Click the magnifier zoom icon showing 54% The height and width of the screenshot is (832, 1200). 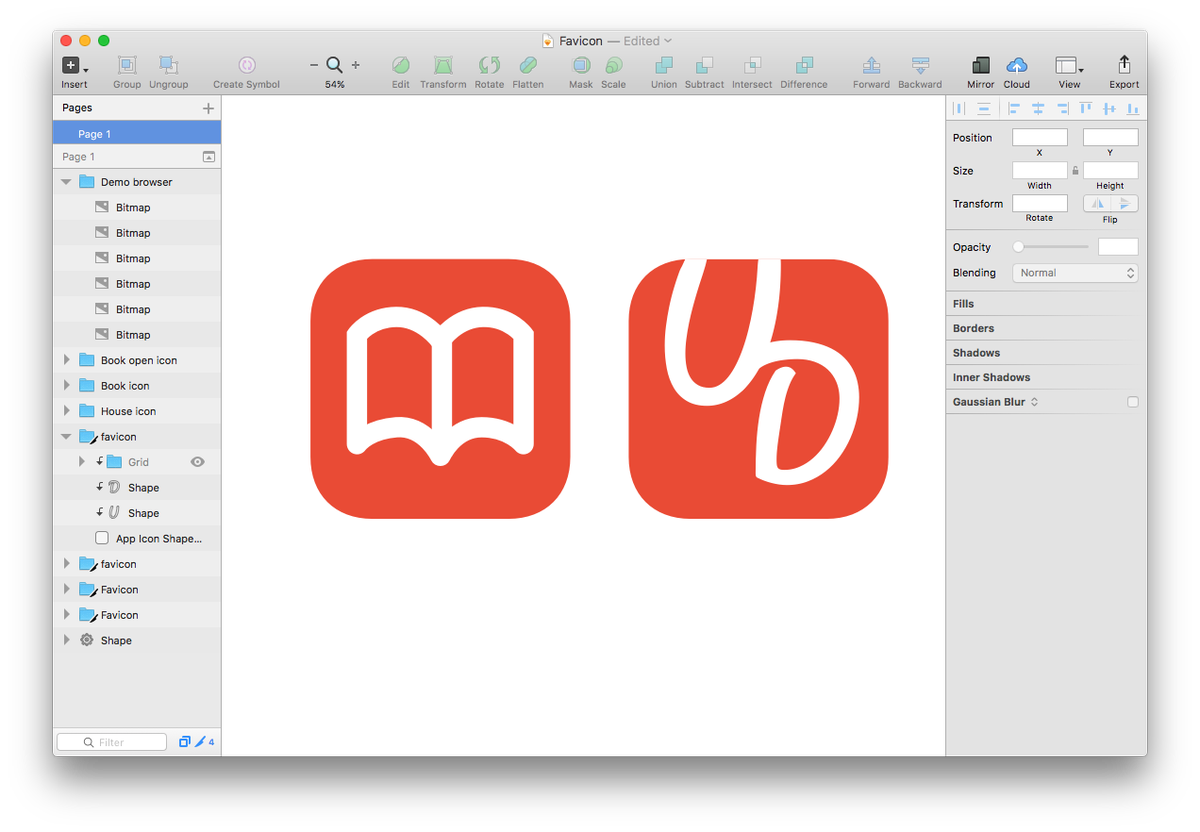click(x=335, y=65)
